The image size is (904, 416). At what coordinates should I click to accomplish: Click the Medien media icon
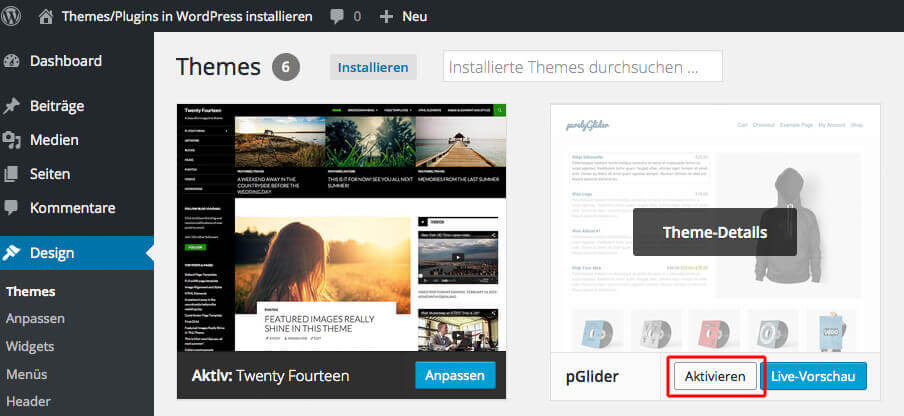coord(11,141)
